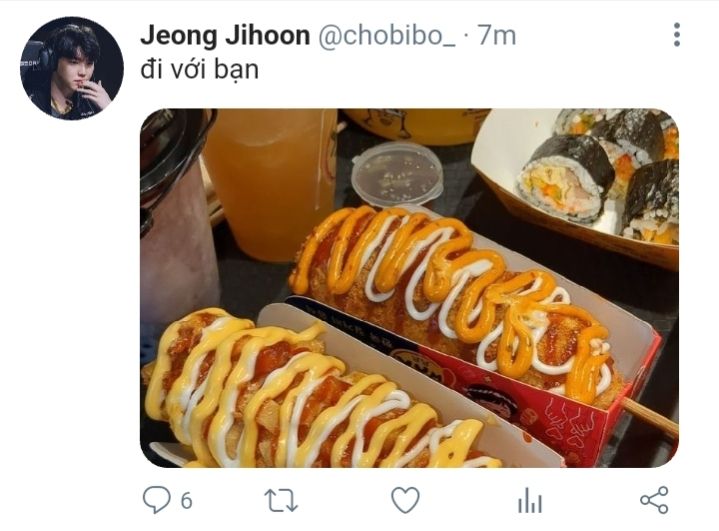The height and width of the screenshot is (531, 719).
Task: Click the orange drink cup in photo
Action: [271, 183]
